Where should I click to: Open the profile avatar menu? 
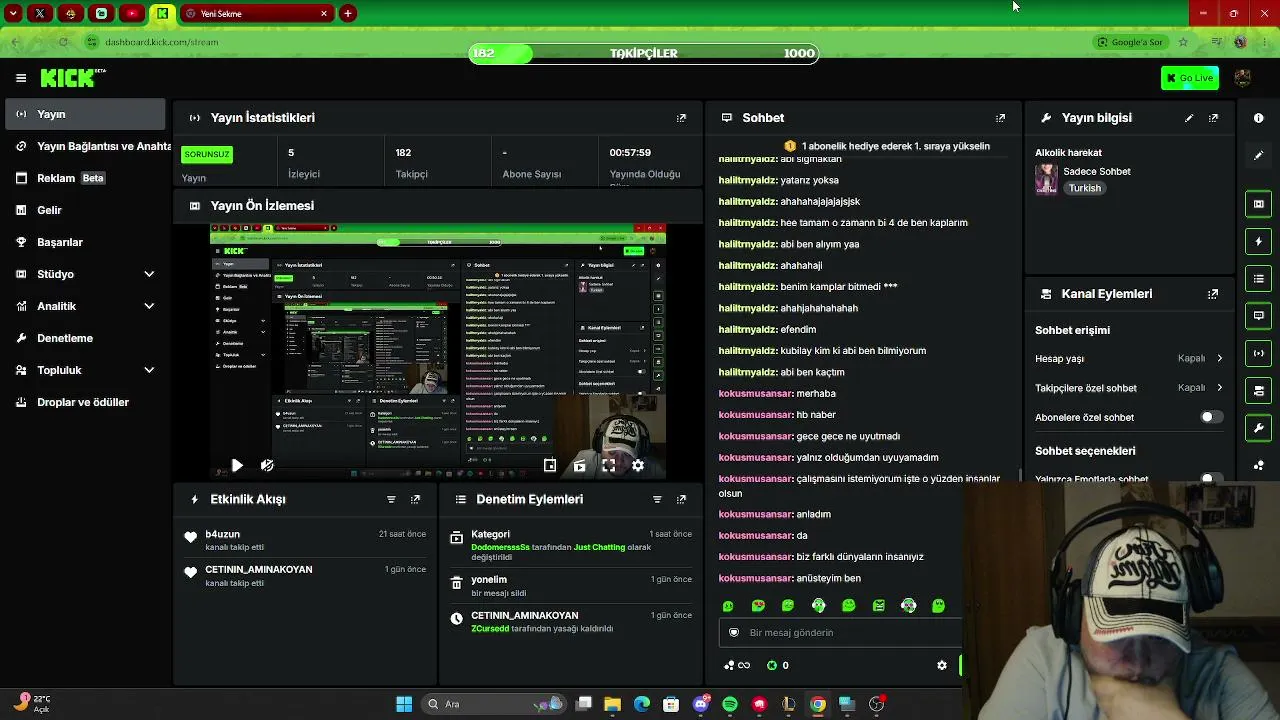coord(1243,78)
